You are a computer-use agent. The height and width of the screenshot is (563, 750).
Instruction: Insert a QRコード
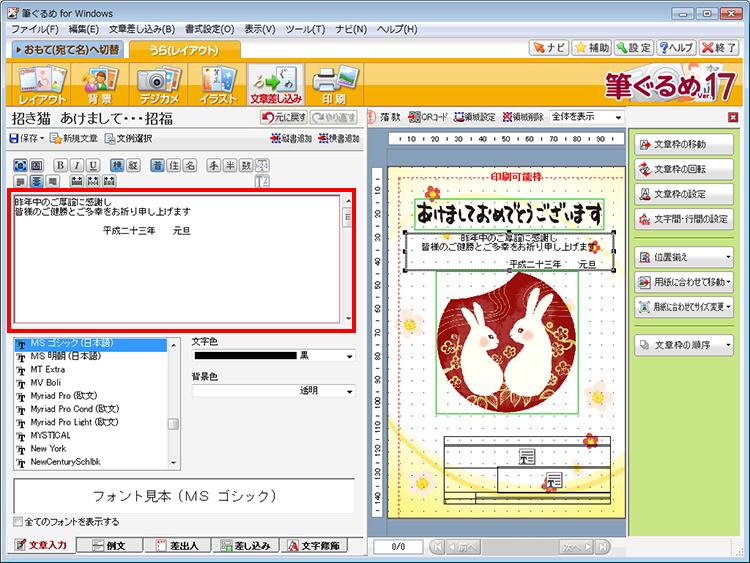428,117
